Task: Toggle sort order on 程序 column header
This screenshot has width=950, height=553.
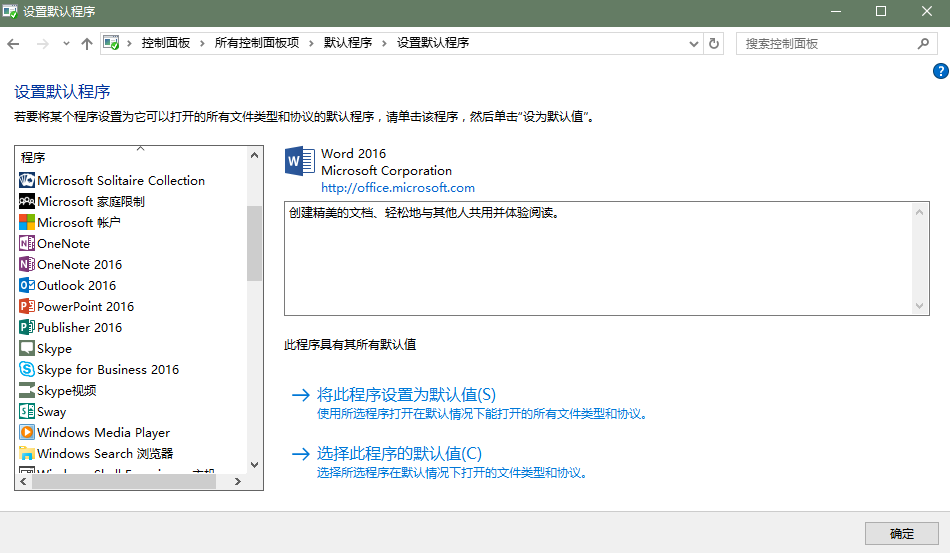Action: click(141, 148)
